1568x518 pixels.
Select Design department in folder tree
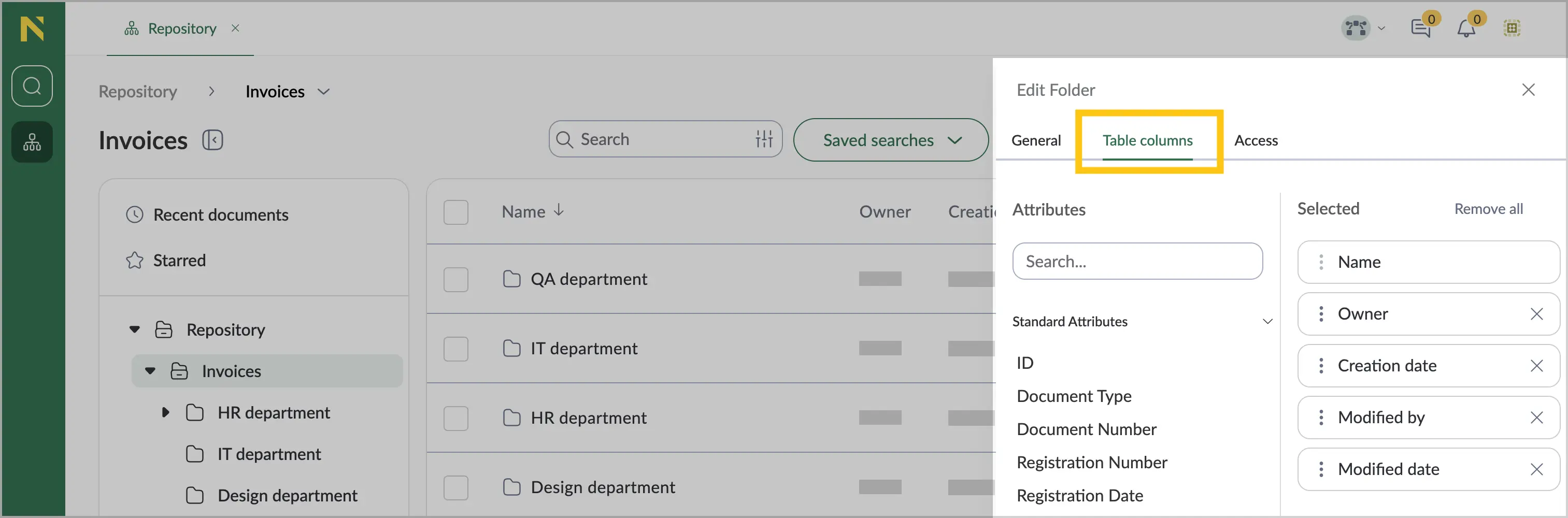287,496
